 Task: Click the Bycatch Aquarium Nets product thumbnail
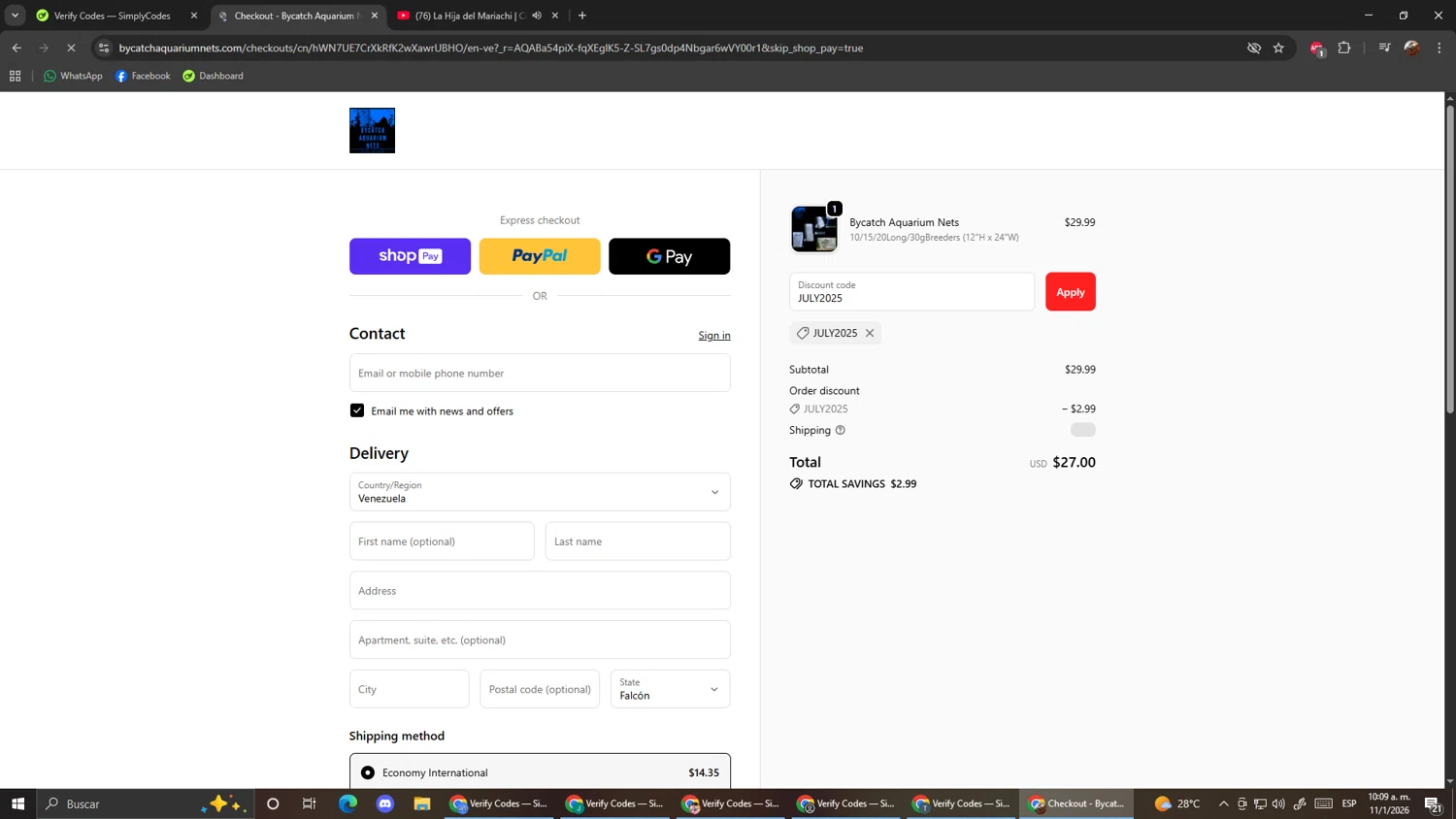click(813, 229)
